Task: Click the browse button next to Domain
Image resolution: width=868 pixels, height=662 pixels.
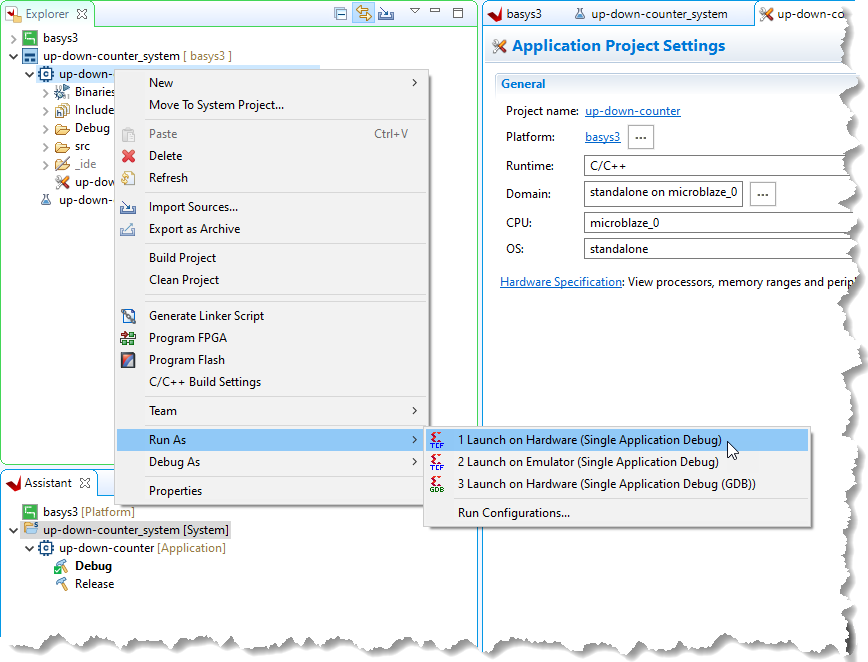Action: 763,194
